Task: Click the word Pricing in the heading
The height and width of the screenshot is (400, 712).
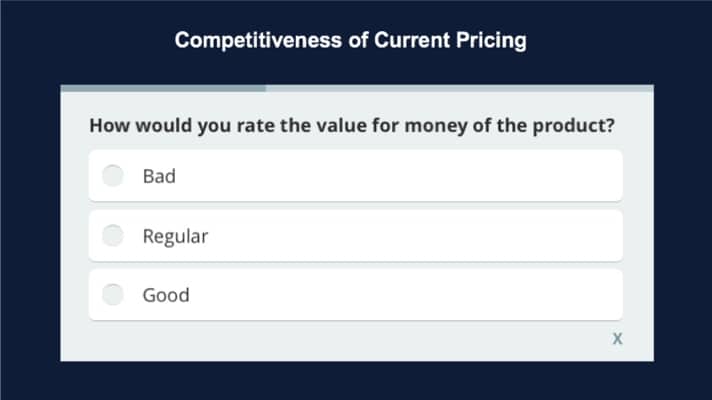Action: click(491, 40)
